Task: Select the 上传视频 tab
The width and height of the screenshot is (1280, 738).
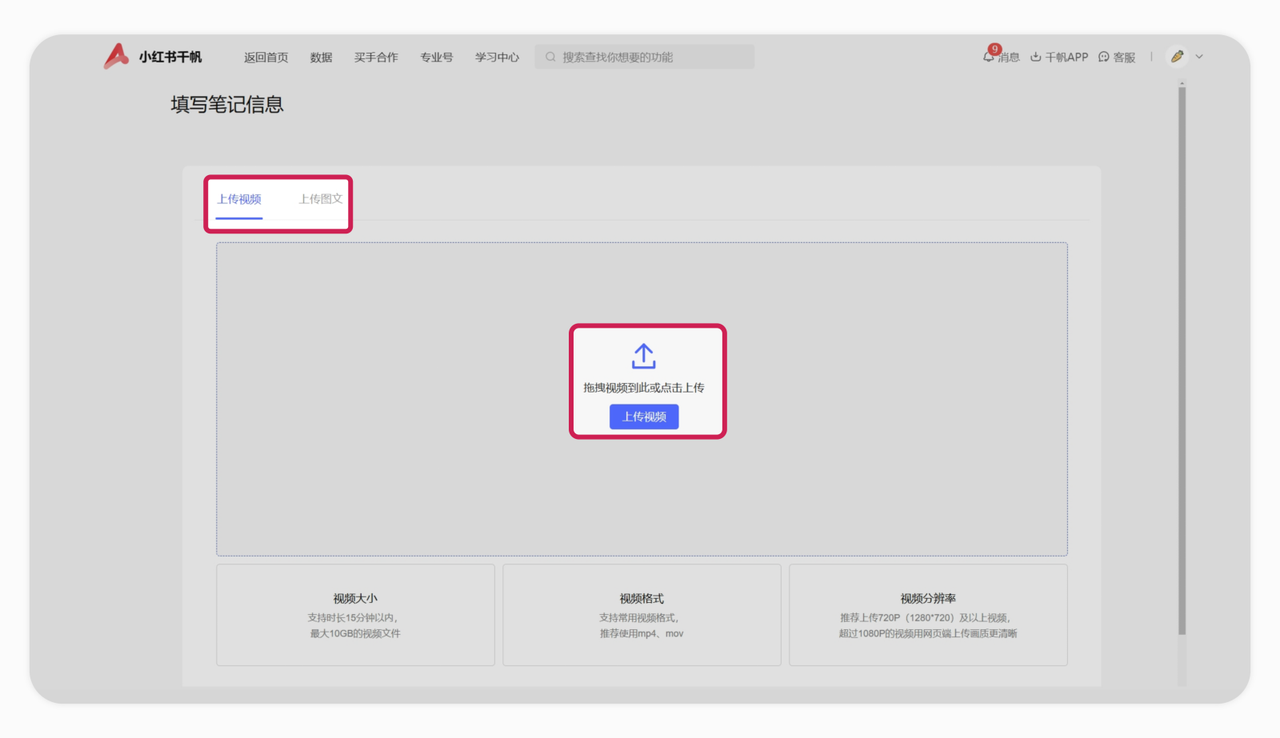Action: 239,199
